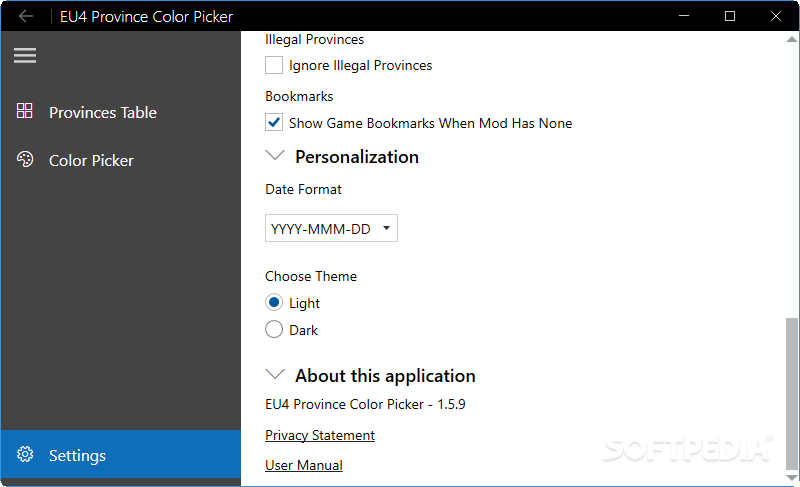Click the Provinces Table grid icon

tap(24, 111)
